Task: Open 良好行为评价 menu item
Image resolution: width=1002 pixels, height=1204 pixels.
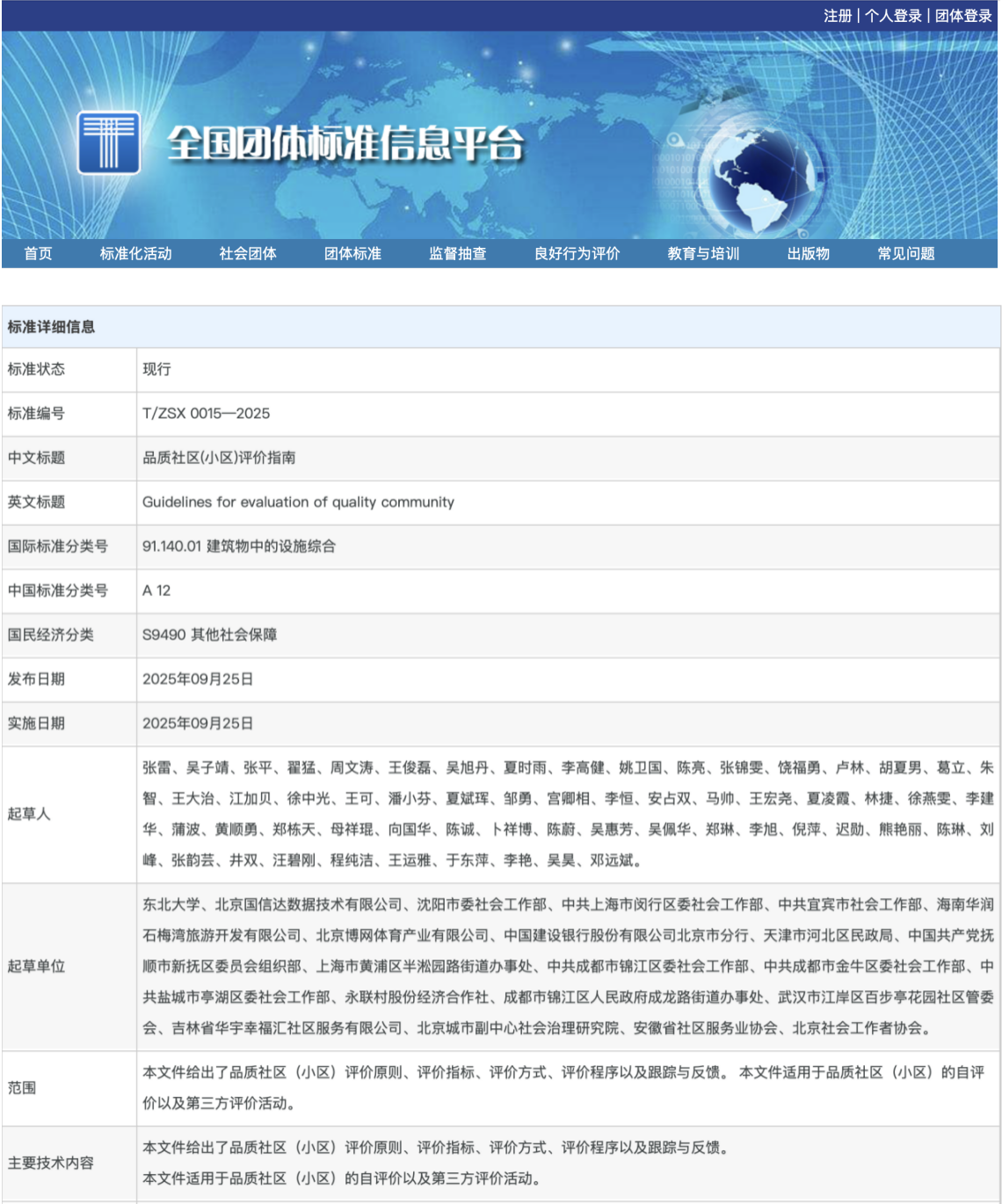Action: [577, 254]
